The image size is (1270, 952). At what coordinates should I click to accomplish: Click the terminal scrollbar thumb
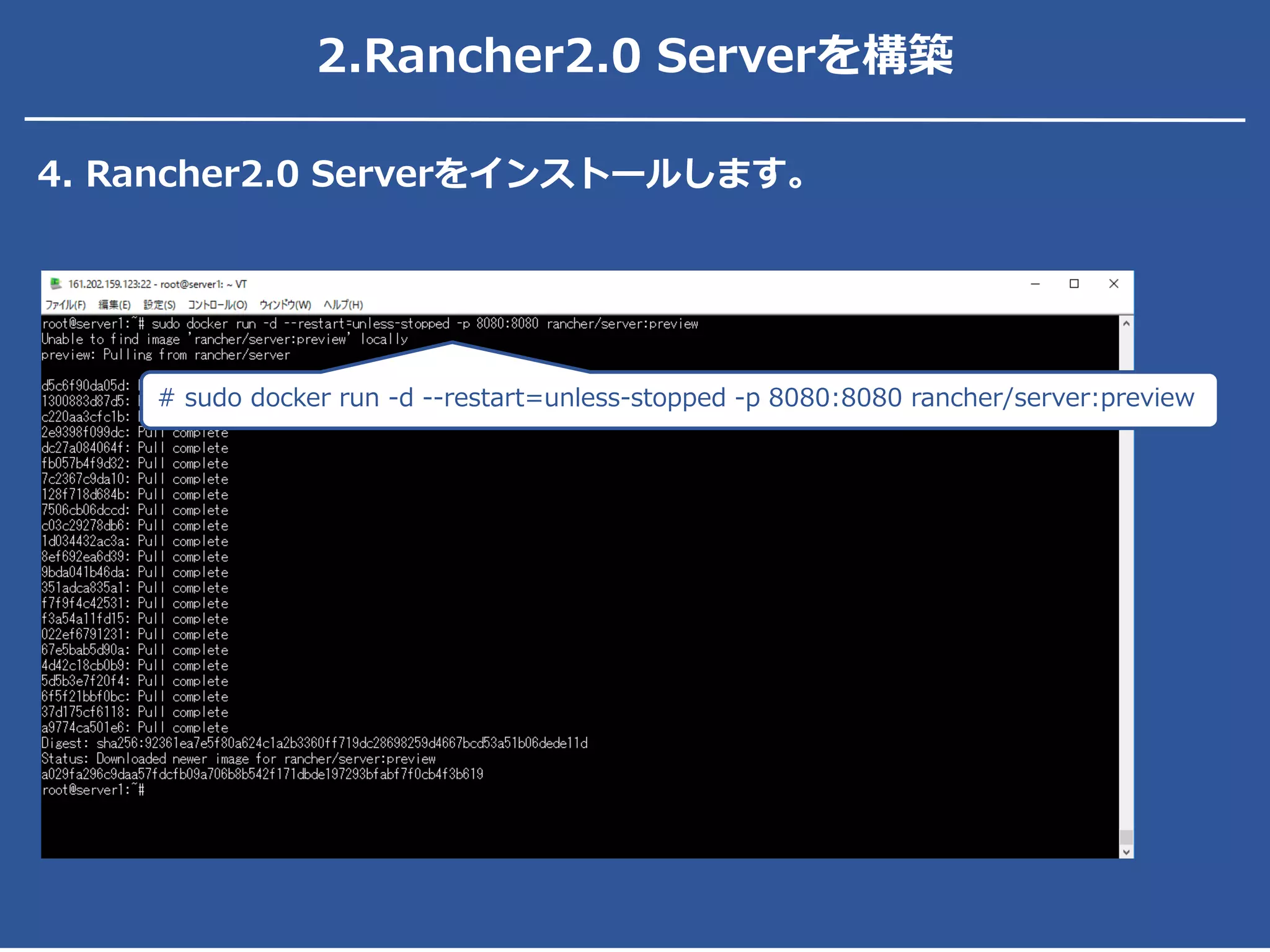(x=1126, y=837)
